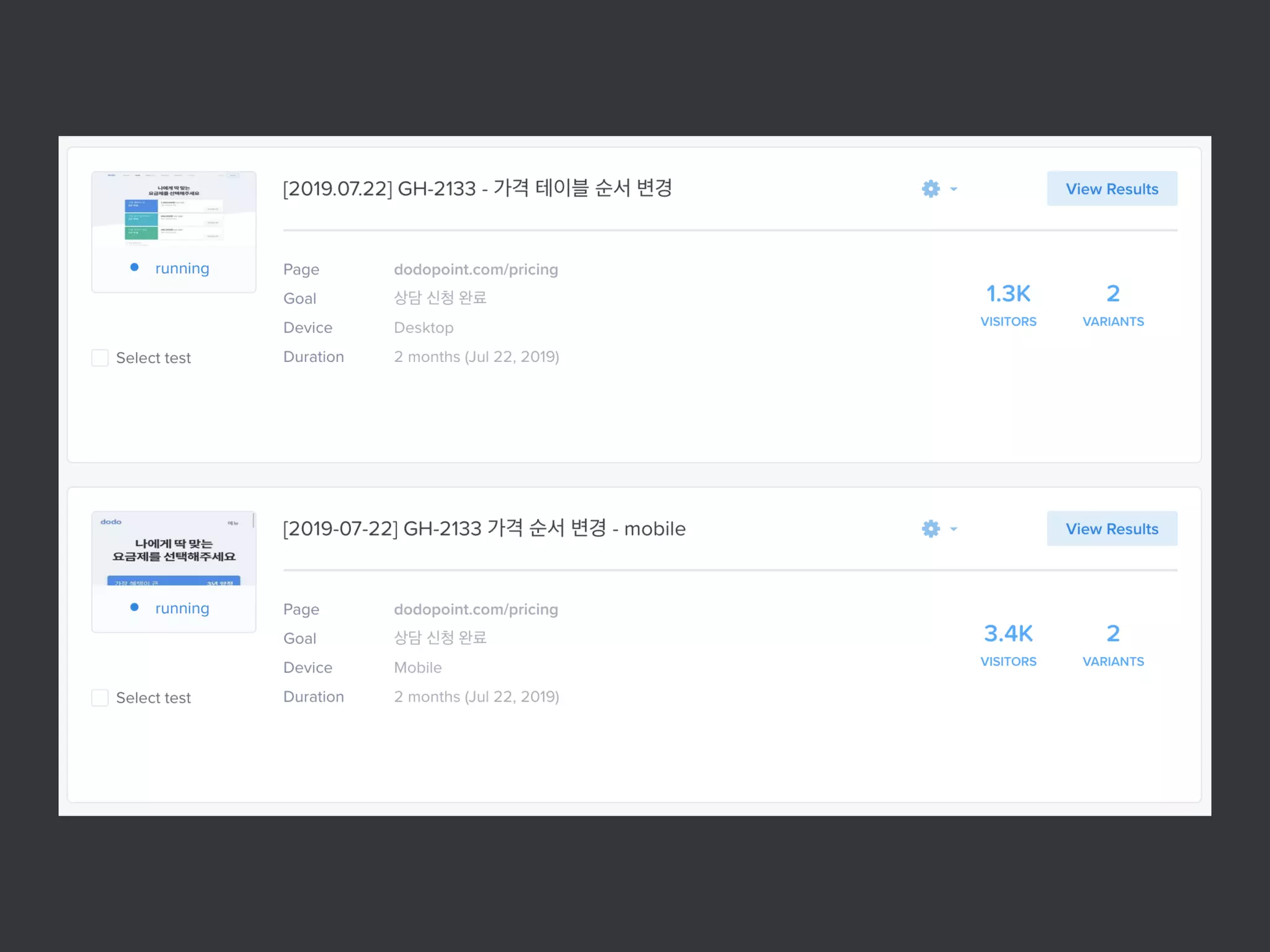Open the dodopoint.com/pricing URL of the mobile test
1270x952 pixels.
pos(476,609)
